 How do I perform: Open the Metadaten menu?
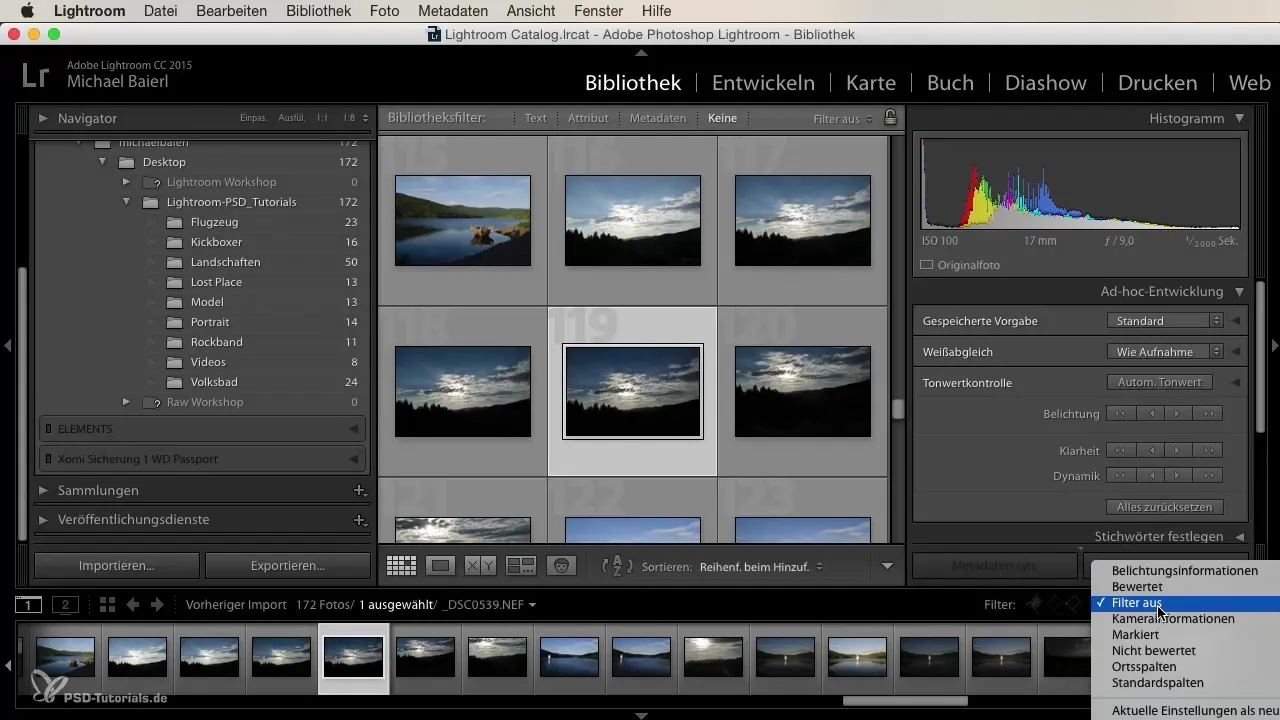coord(453,11)
